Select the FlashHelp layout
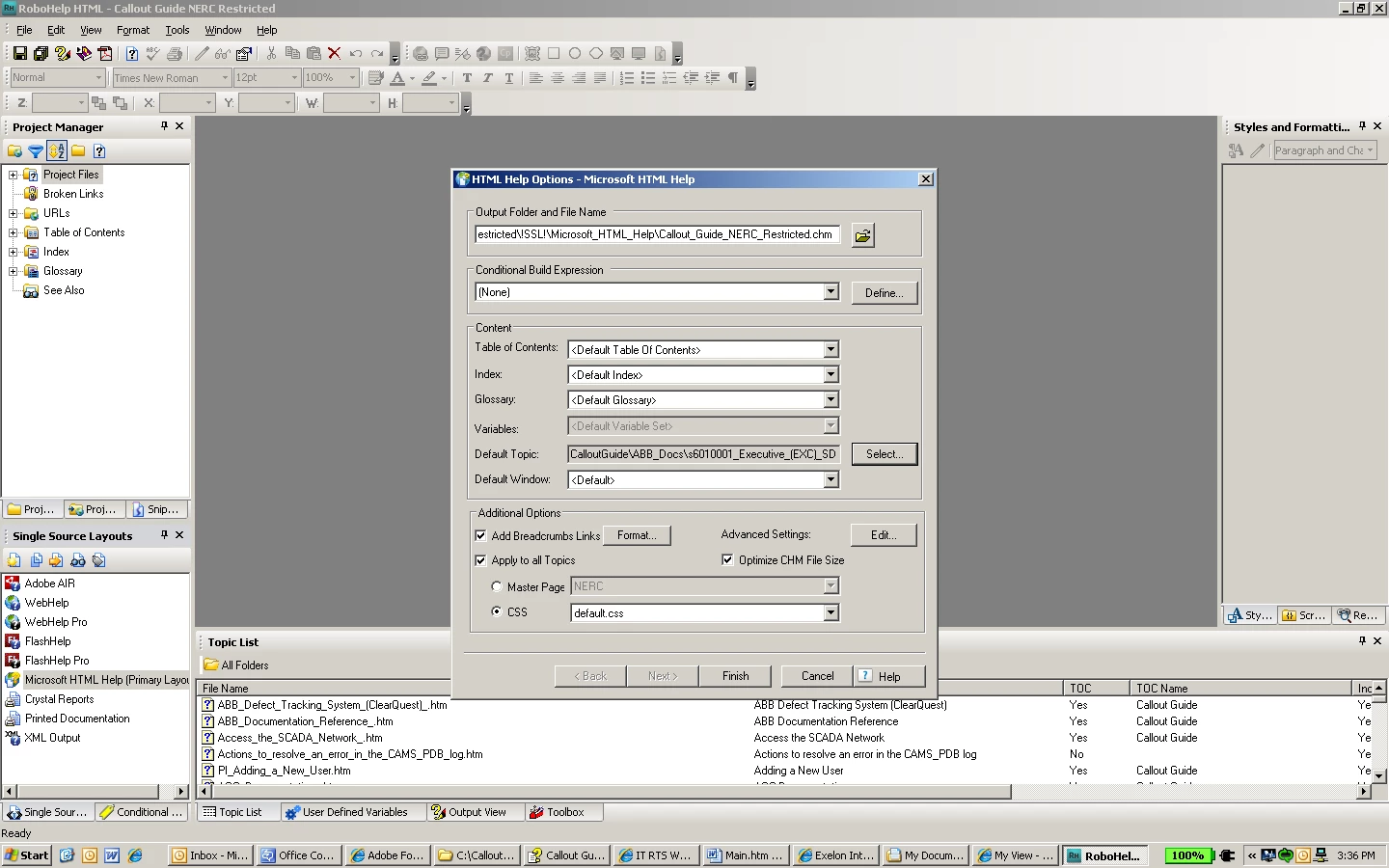 point(39,641)
